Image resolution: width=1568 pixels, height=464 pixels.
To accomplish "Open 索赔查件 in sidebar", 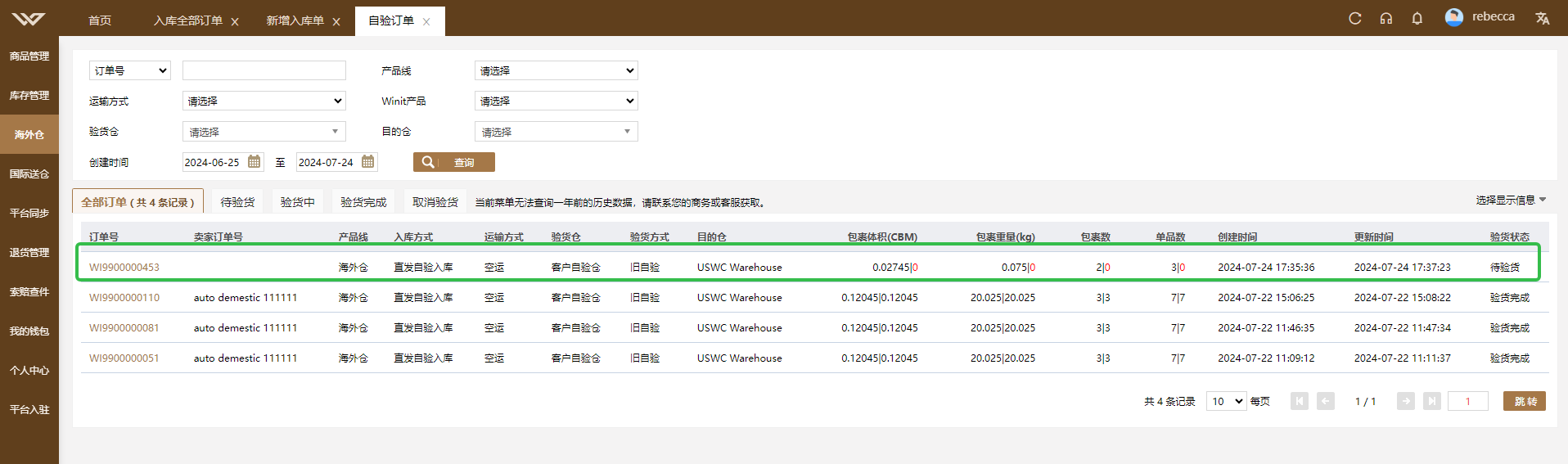I will 29,291.
